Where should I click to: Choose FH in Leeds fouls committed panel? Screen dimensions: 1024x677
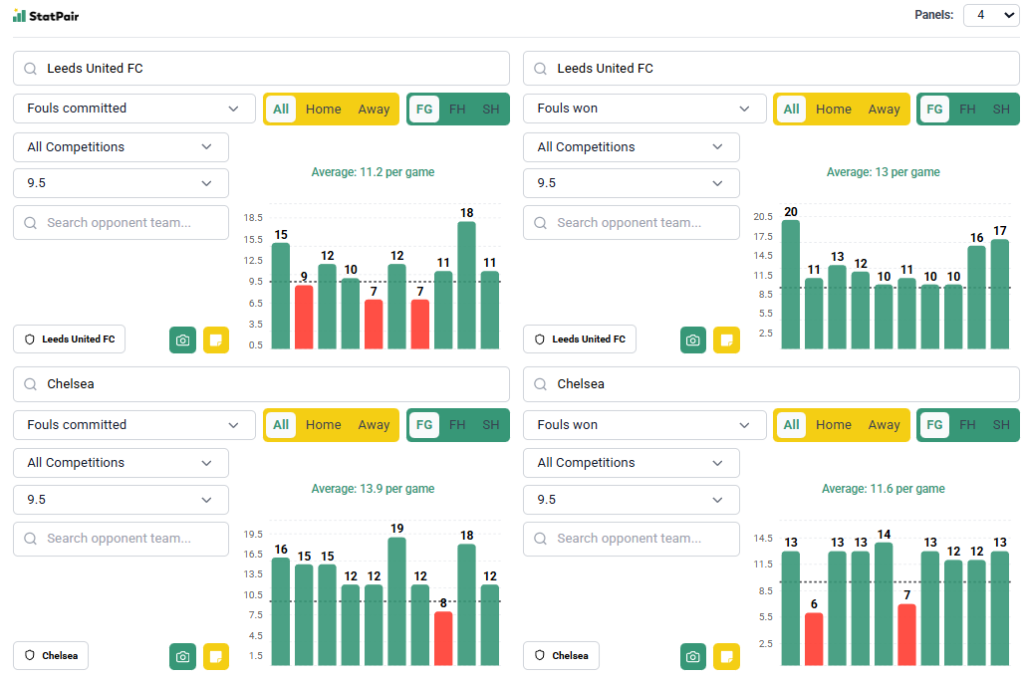[457, 109]
